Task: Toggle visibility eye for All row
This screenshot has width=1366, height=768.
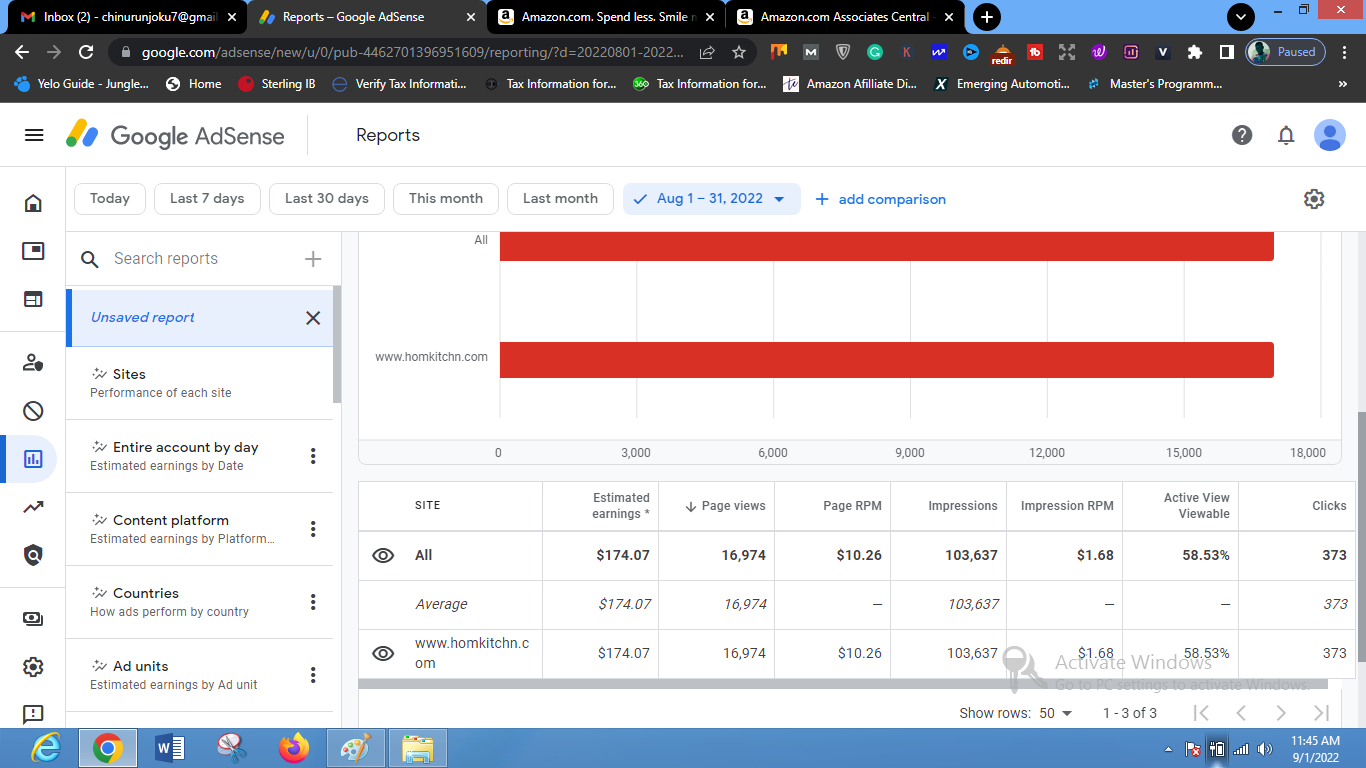Action: click(x=383, y=555)
